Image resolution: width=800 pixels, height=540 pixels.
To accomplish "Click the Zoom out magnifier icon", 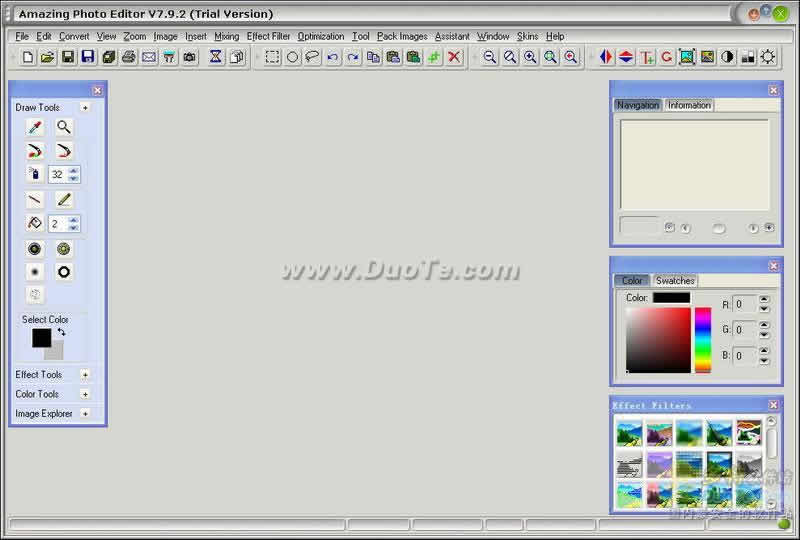I will 490,57.
